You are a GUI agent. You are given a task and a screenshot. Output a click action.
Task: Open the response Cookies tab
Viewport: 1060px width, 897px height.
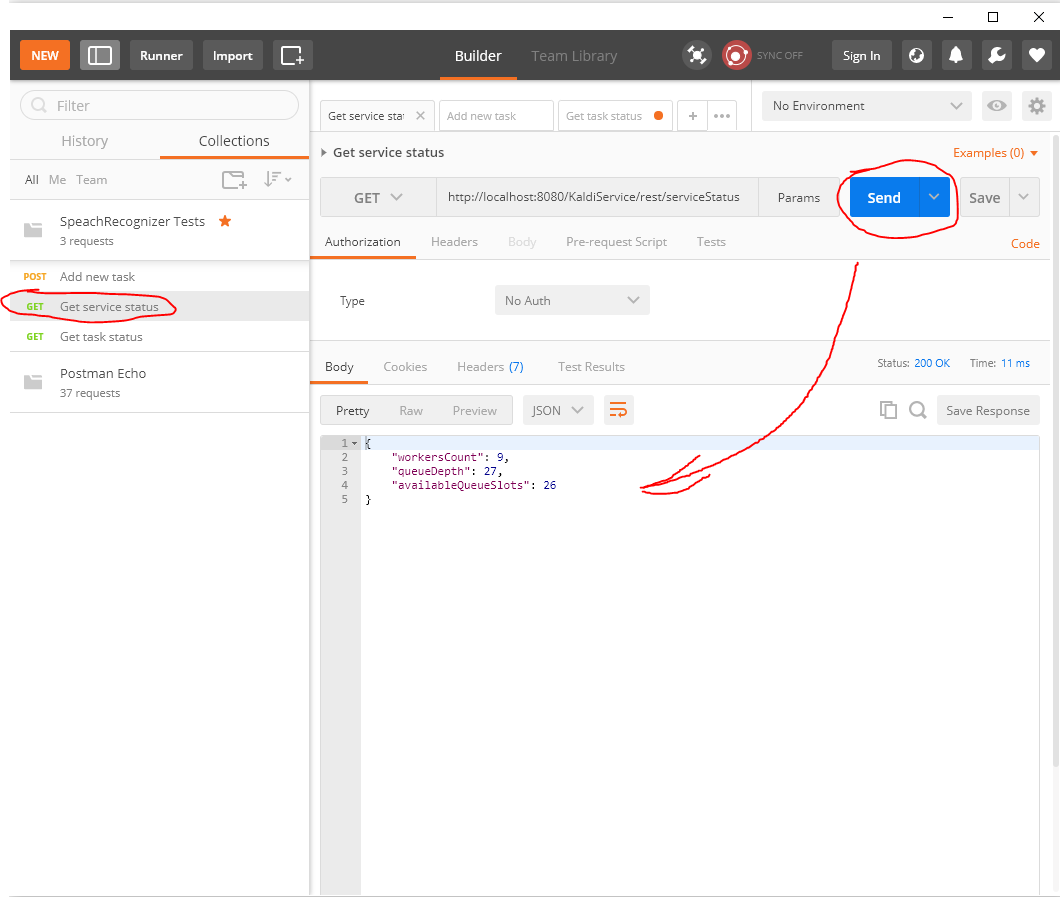(x=405, y=367)
